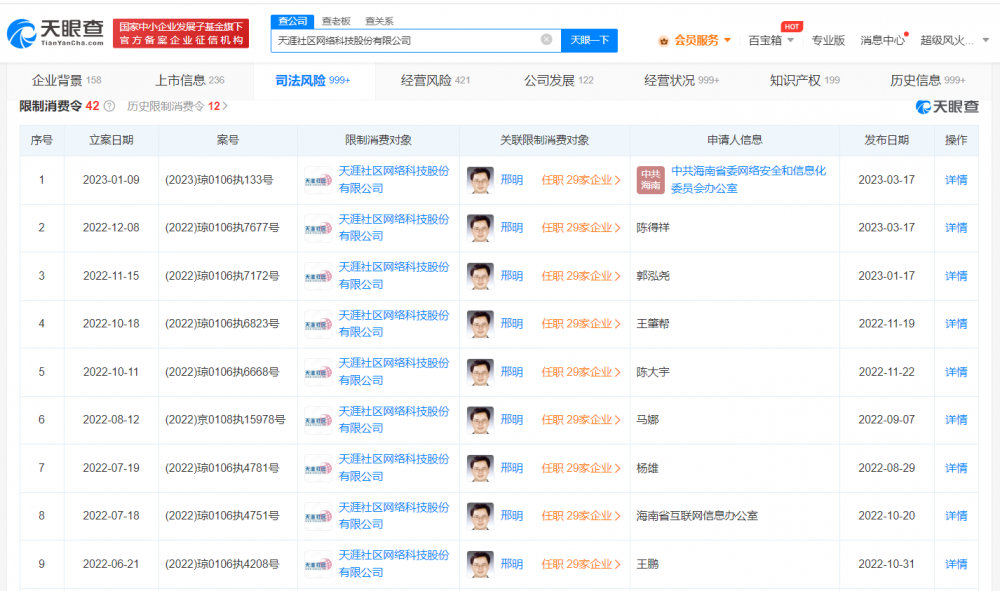
Task: Open 详情 for case 京0108执15978号
Action: tap(955, 420)
